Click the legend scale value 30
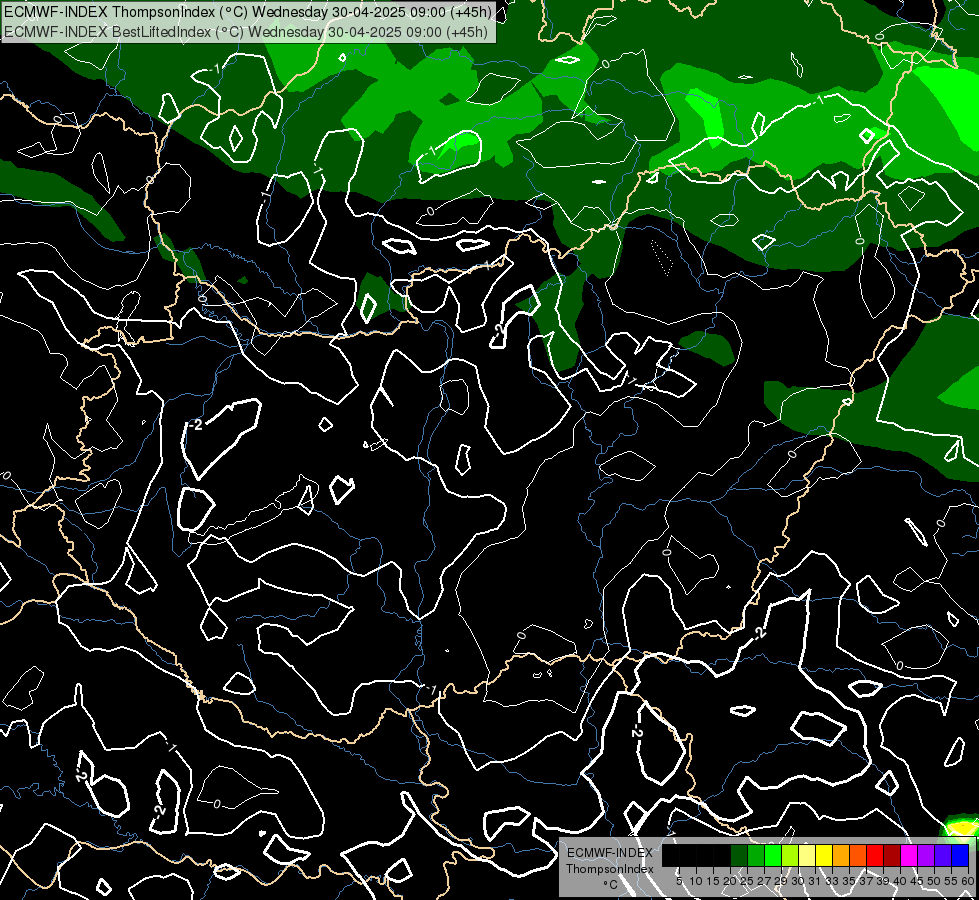979x900 pixels. (799, 881)
